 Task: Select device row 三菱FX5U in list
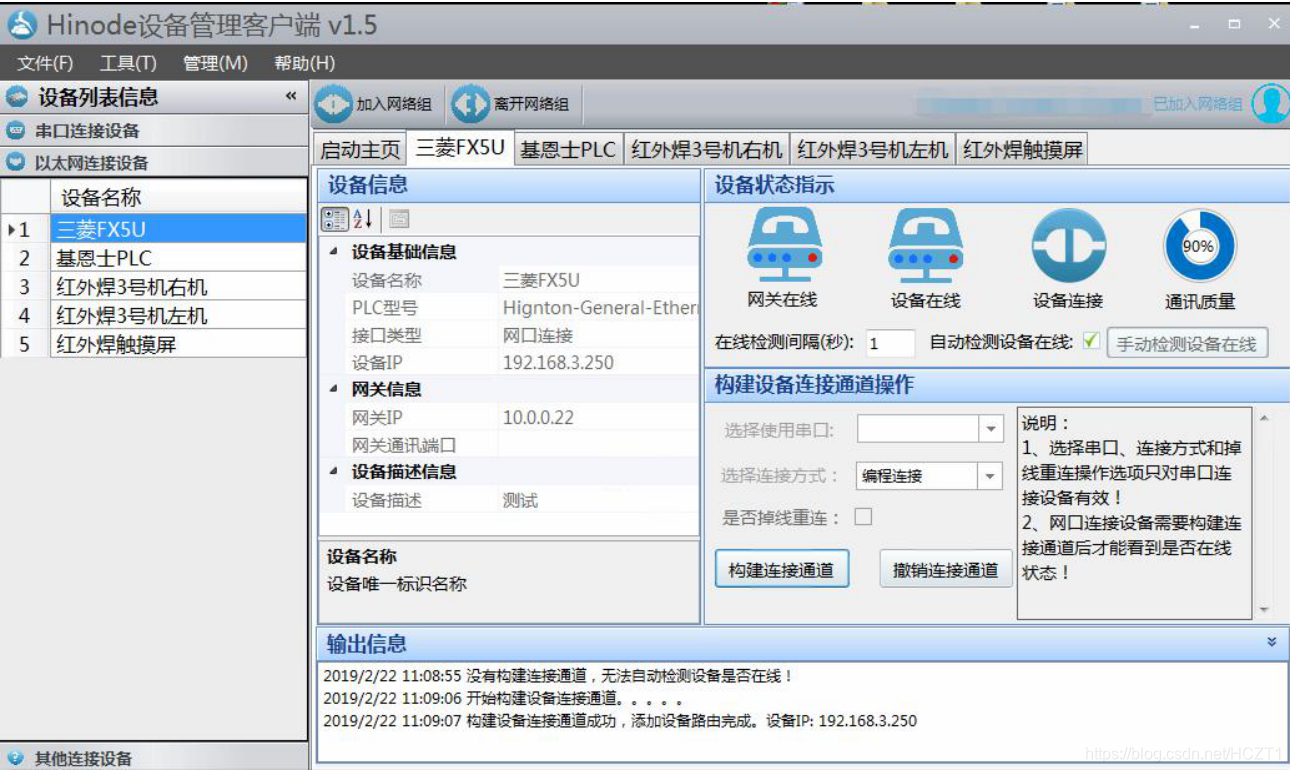178,229
